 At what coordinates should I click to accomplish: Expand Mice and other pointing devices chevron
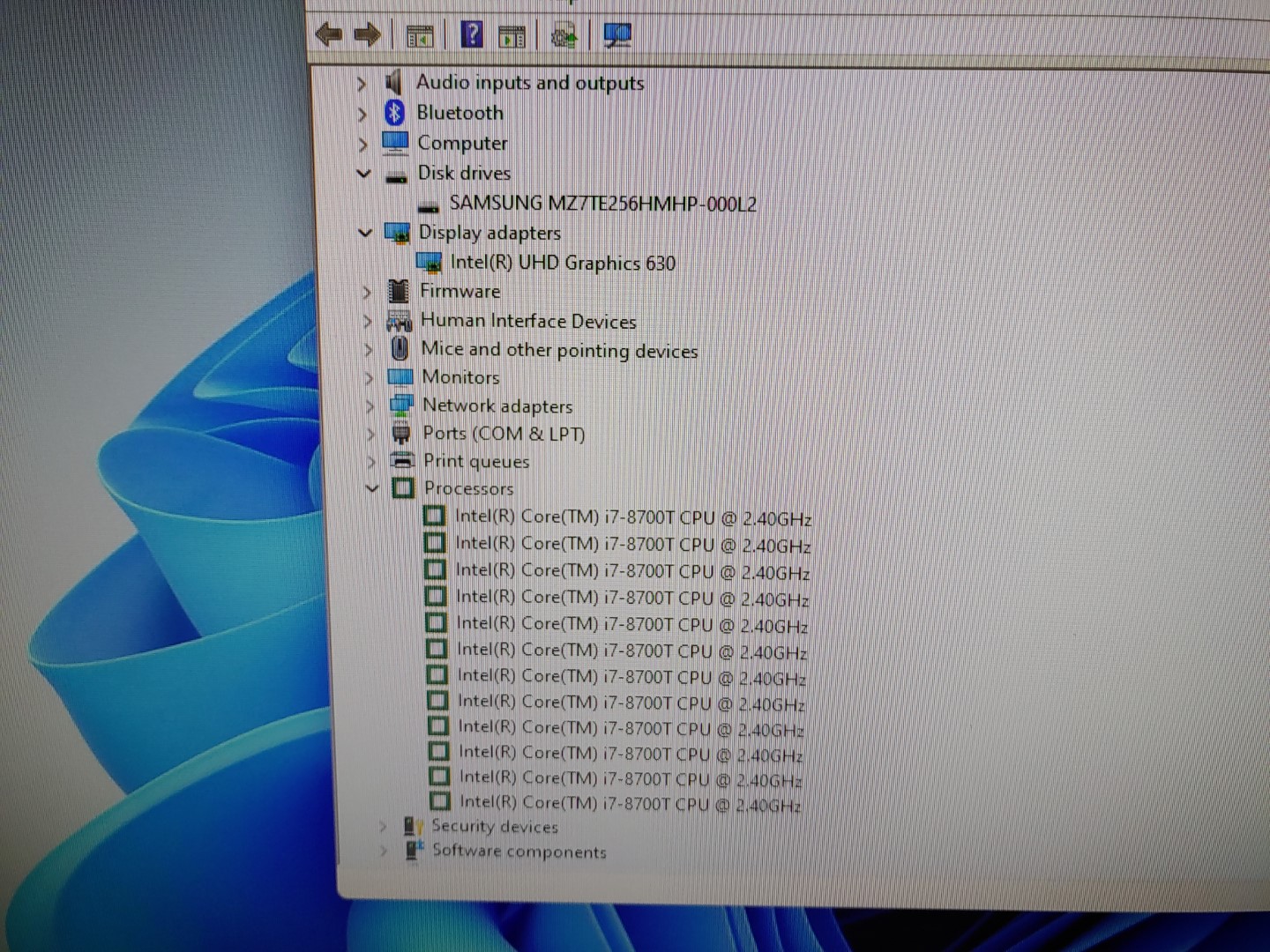(x=369, y=350)
